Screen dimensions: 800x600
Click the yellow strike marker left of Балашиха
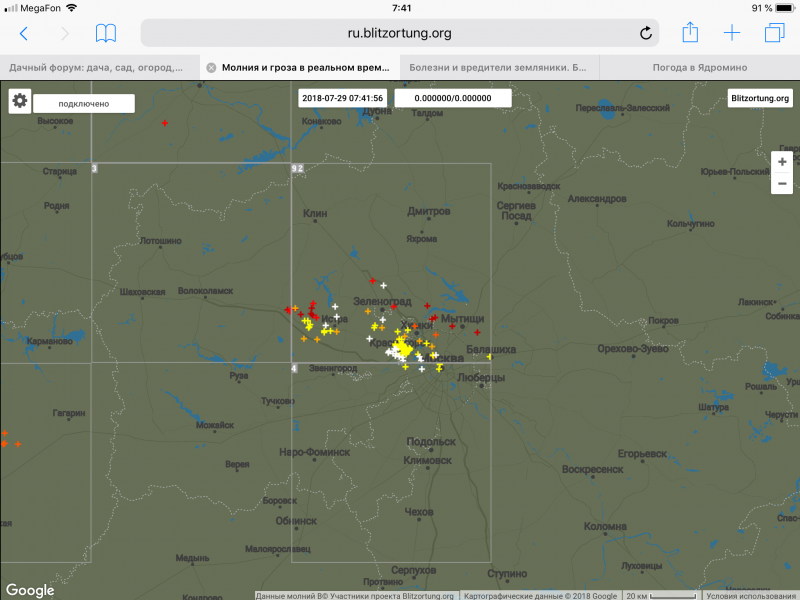[x=489, y=357]
